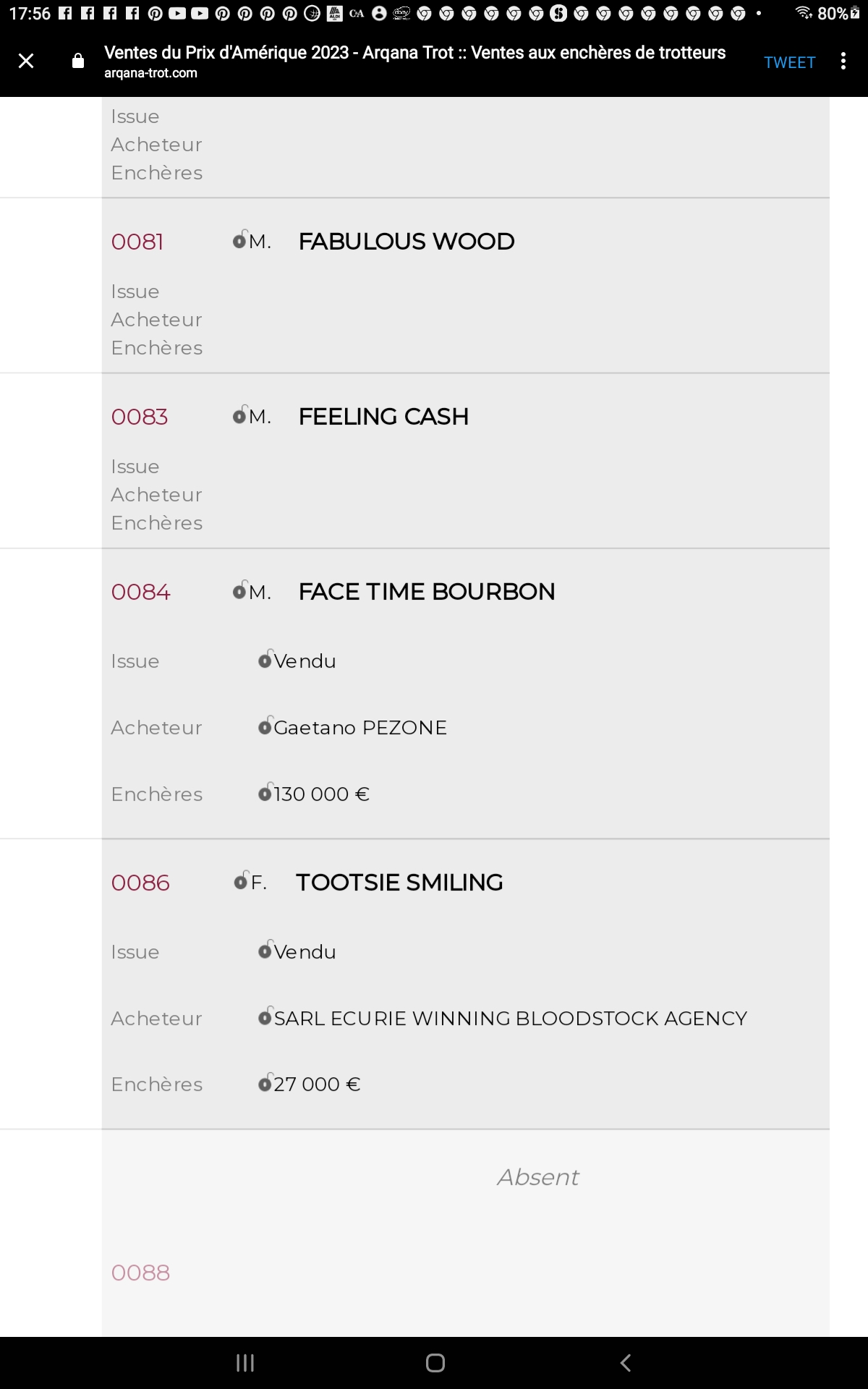Open lot number 0084
This screenshot has width=868, height=1389.
click(141, 592)
